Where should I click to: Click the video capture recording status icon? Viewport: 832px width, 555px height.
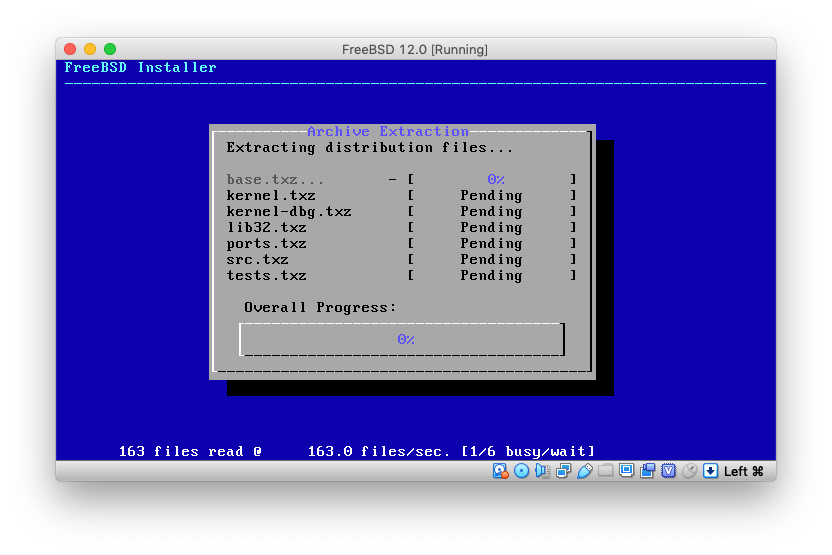(647, 471)
